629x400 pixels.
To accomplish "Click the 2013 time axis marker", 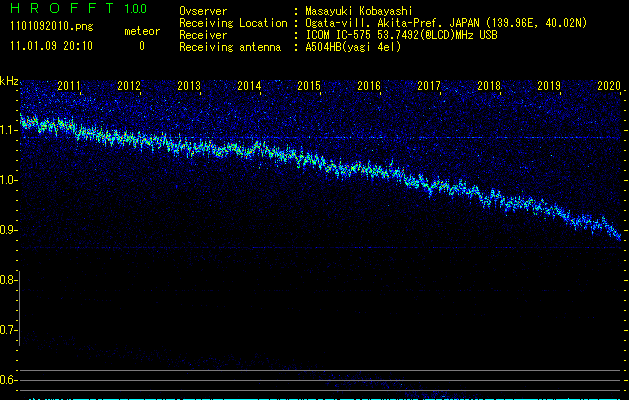I will coord(189,86).
